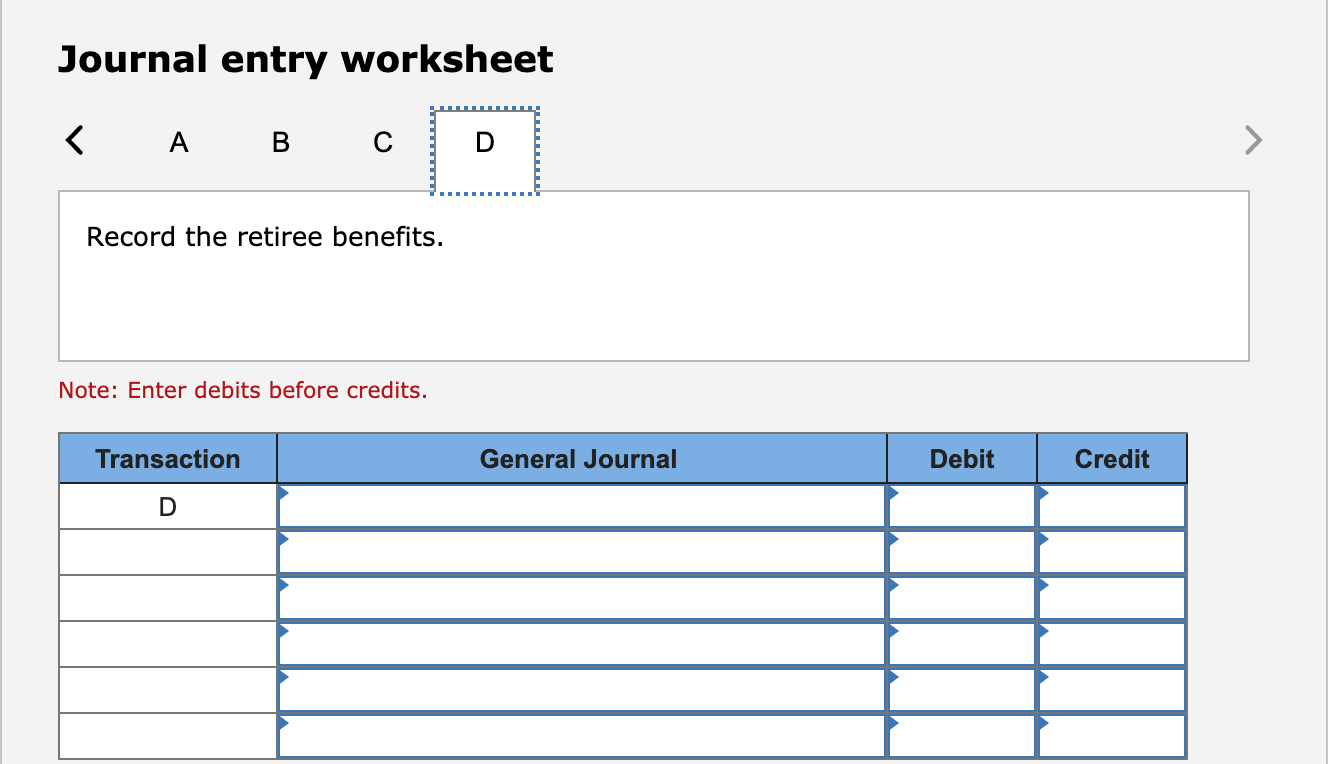Click the Credit field in the third row
Viewport: 1334px width, 764px height.
click(x=1111, y=597)
